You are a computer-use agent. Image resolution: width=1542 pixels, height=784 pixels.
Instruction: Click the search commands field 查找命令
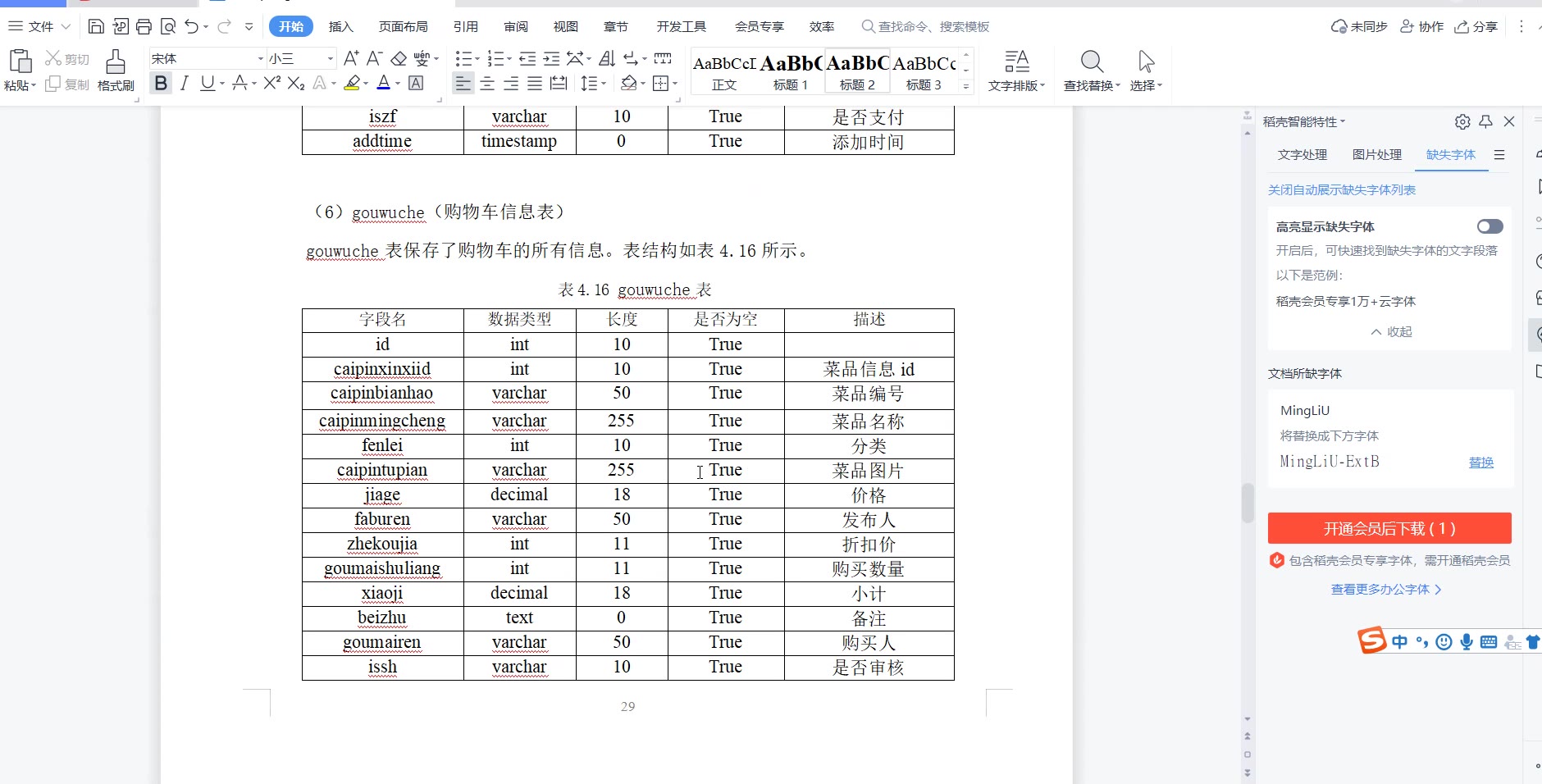tap(925, 26)
